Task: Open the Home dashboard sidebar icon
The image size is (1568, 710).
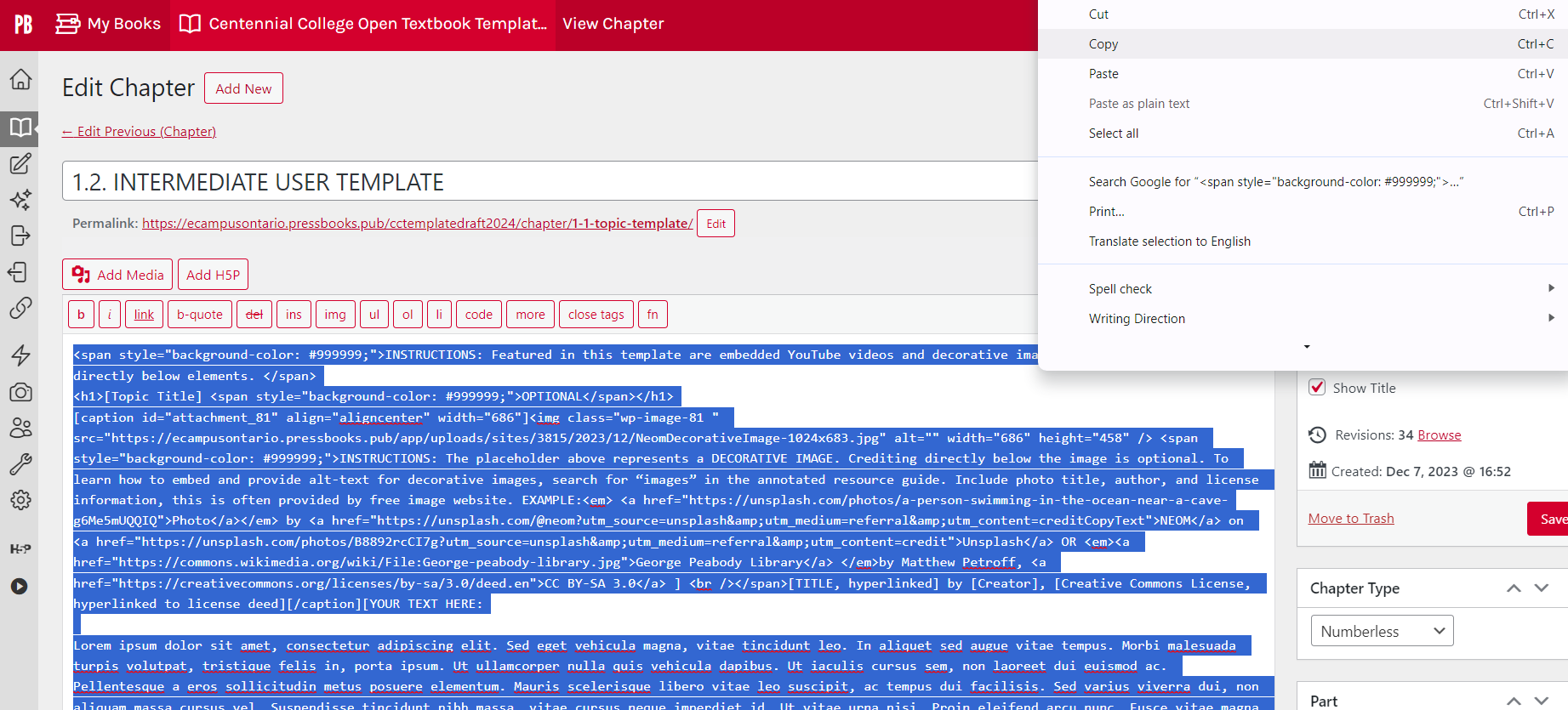Action: pos(20,79)
